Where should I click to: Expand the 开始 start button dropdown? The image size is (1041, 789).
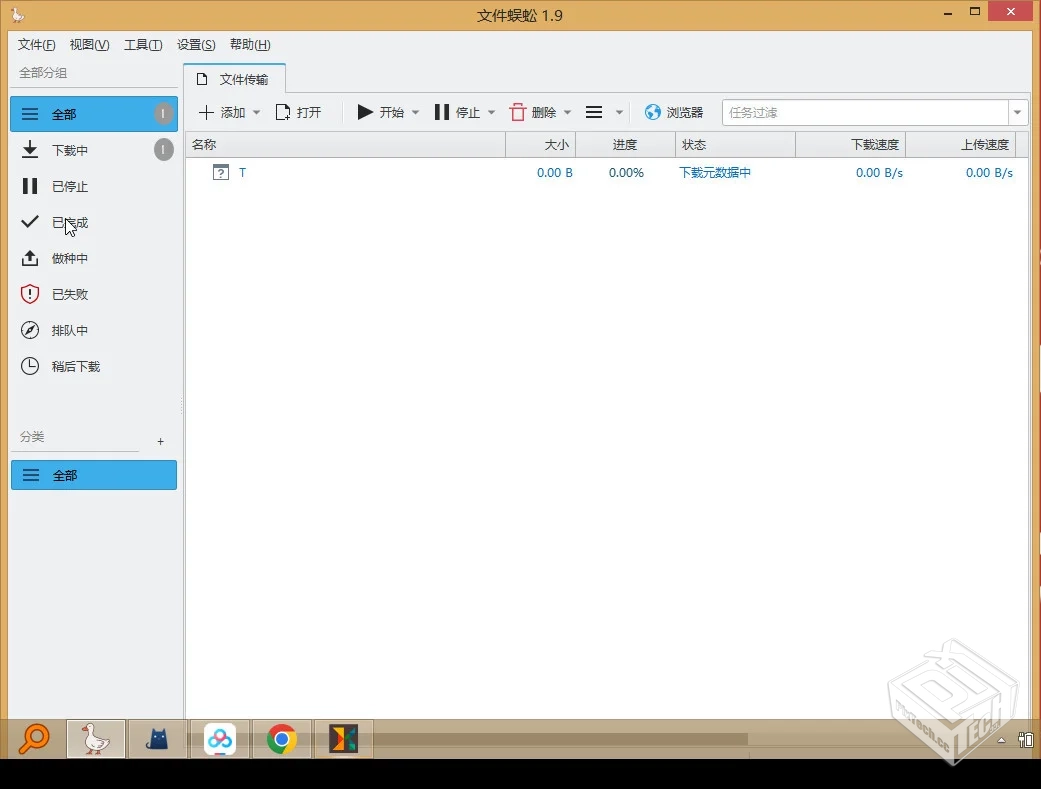415,112
